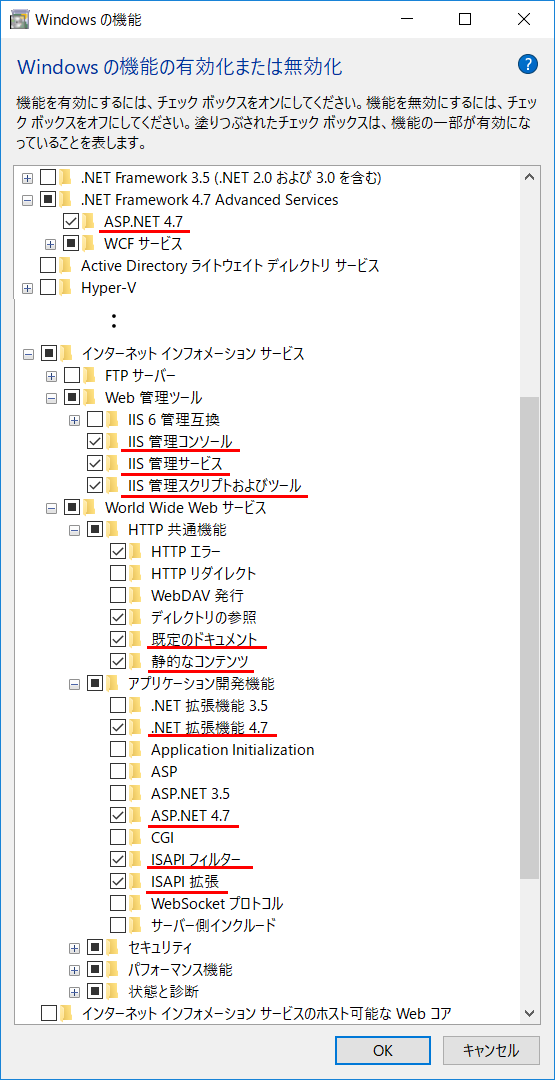Click the folder icon beside 状態と診断
The image size is (555, 1080).
112,991
